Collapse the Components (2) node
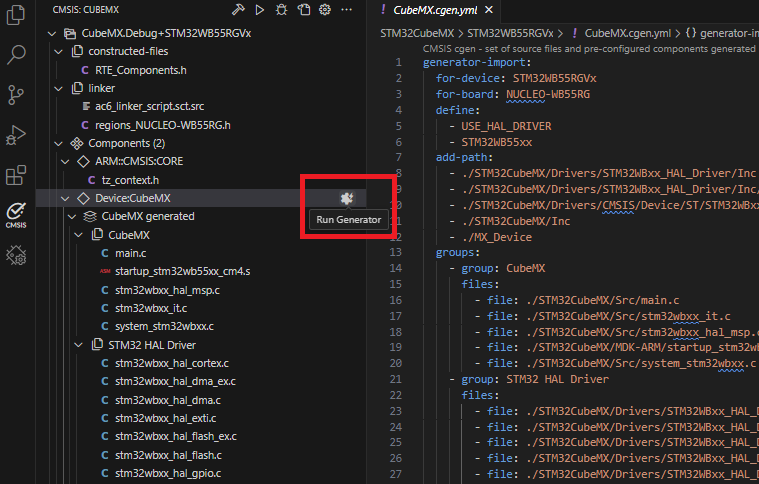Image resolution: width=759 pixels, height=484 pixels. tap(59, 143)
